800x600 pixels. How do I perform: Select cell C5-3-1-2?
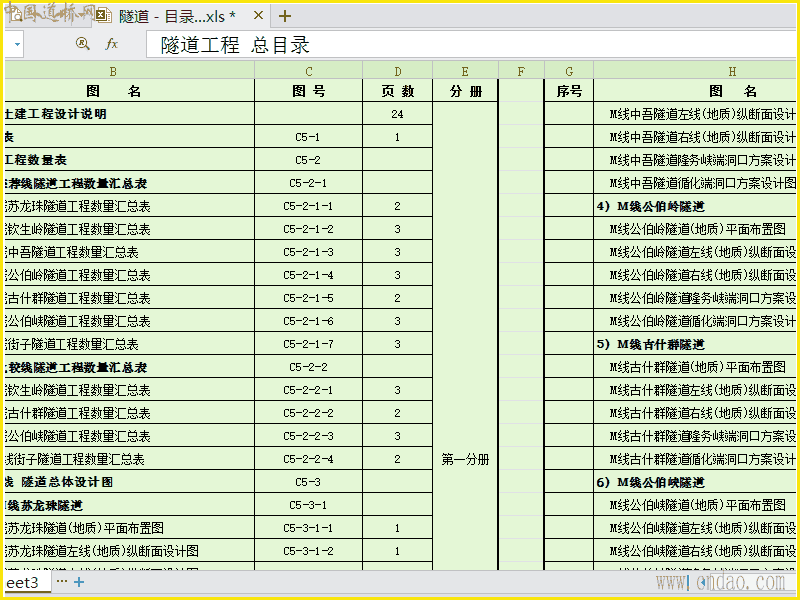tap(308, 551)
